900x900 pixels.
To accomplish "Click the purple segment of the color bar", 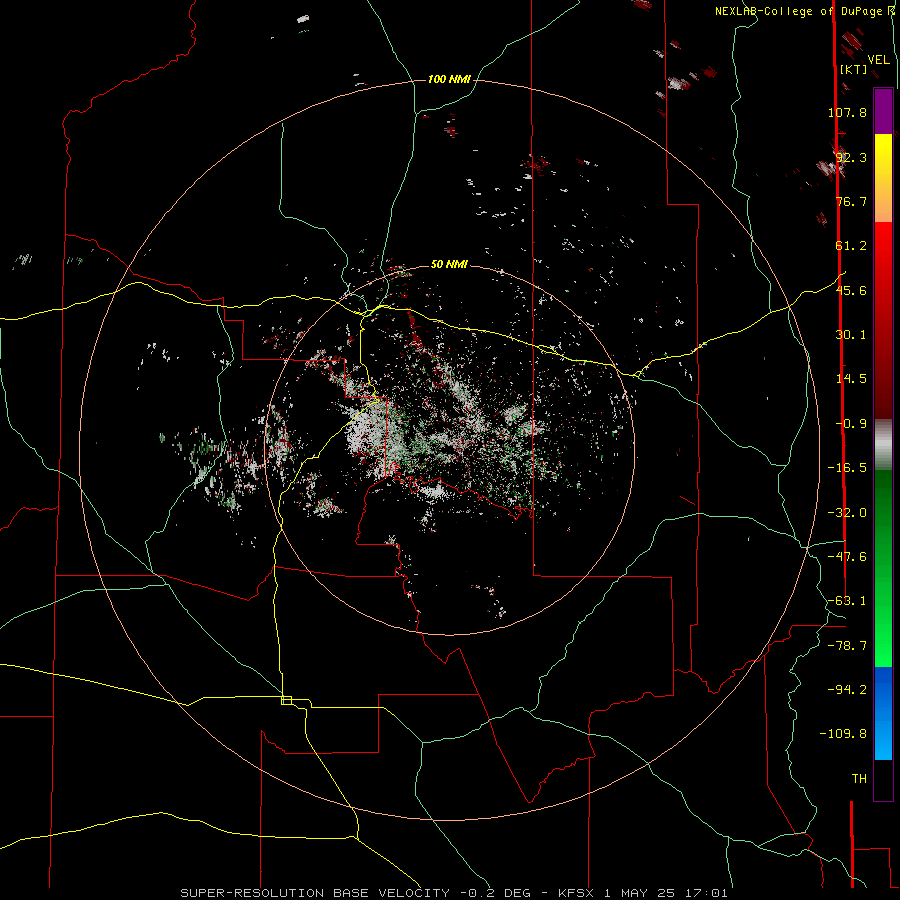I will coord(883,111).
